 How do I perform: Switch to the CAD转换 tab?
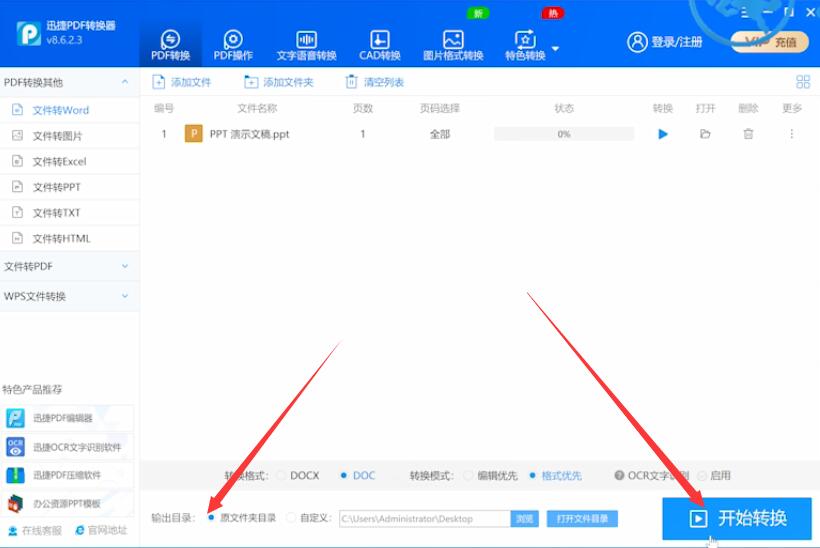pyautogui.click(x=380, y=45)
